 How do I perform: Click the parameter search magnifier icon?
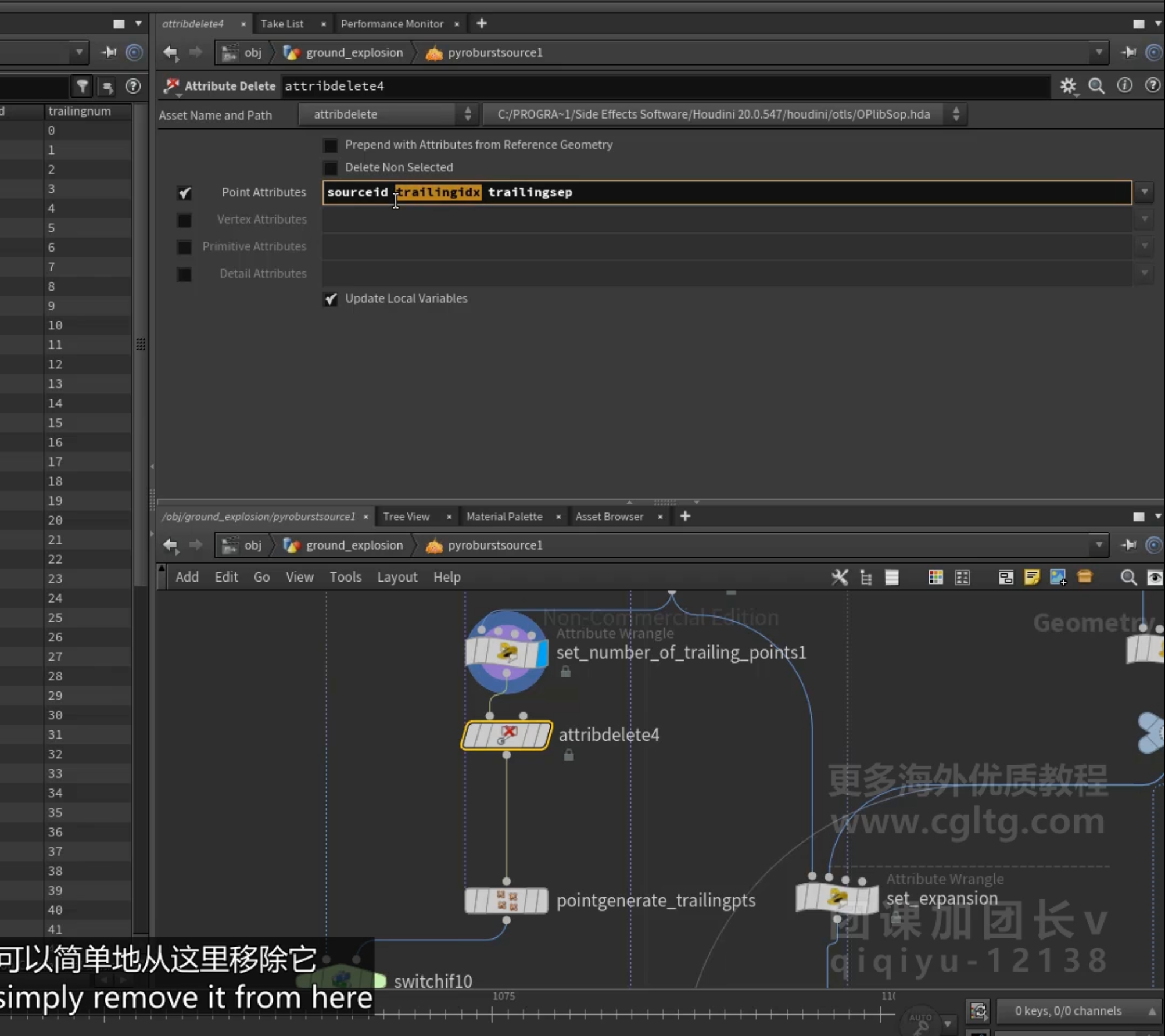click(x=1096, y=86)
